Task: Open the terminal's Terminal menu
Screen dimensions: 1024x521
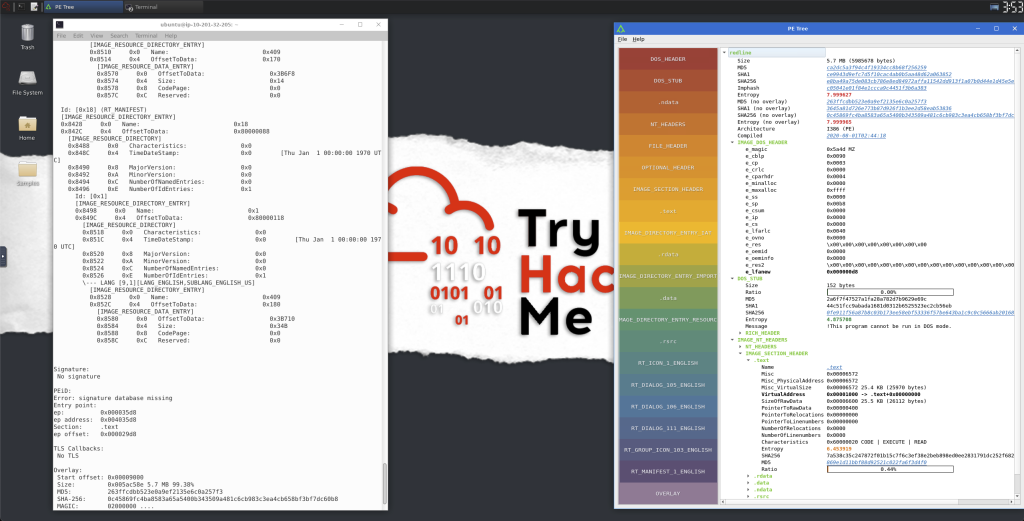Action: point(146,36)
